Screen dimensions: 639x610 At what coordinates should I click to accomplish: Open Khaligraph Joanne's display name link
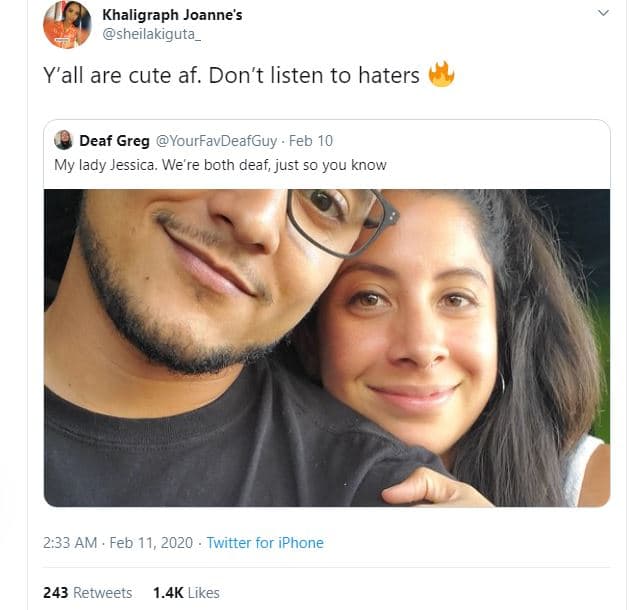tap(172, 15)
